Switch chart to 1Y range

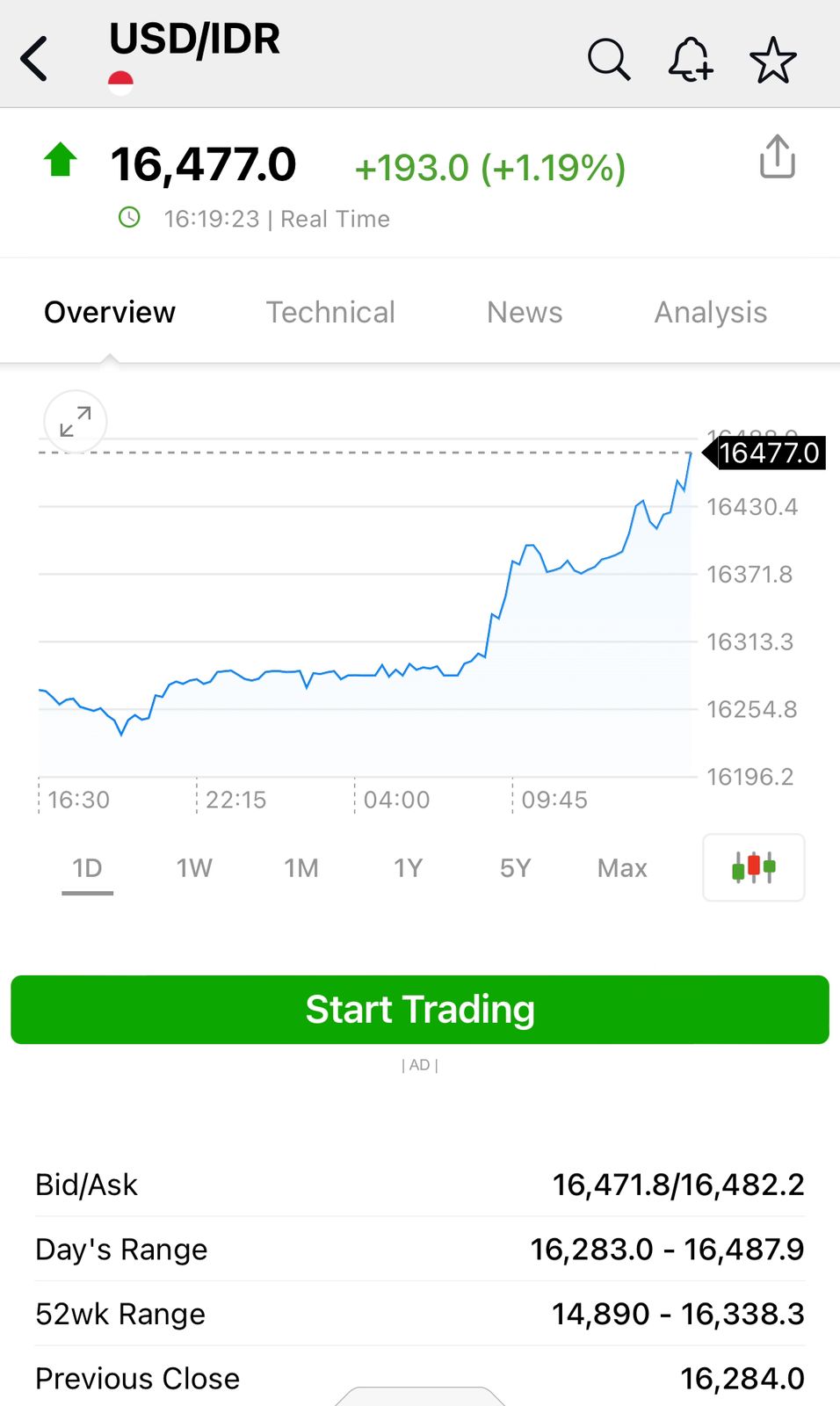tap(409, 868)
